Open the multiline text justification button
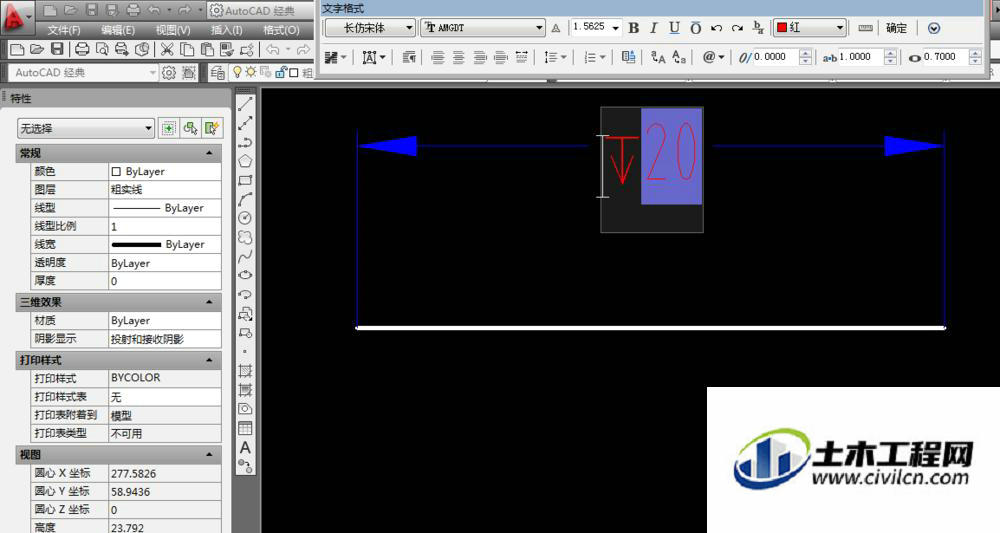The image size is (1000, 533). pos(374,57)
